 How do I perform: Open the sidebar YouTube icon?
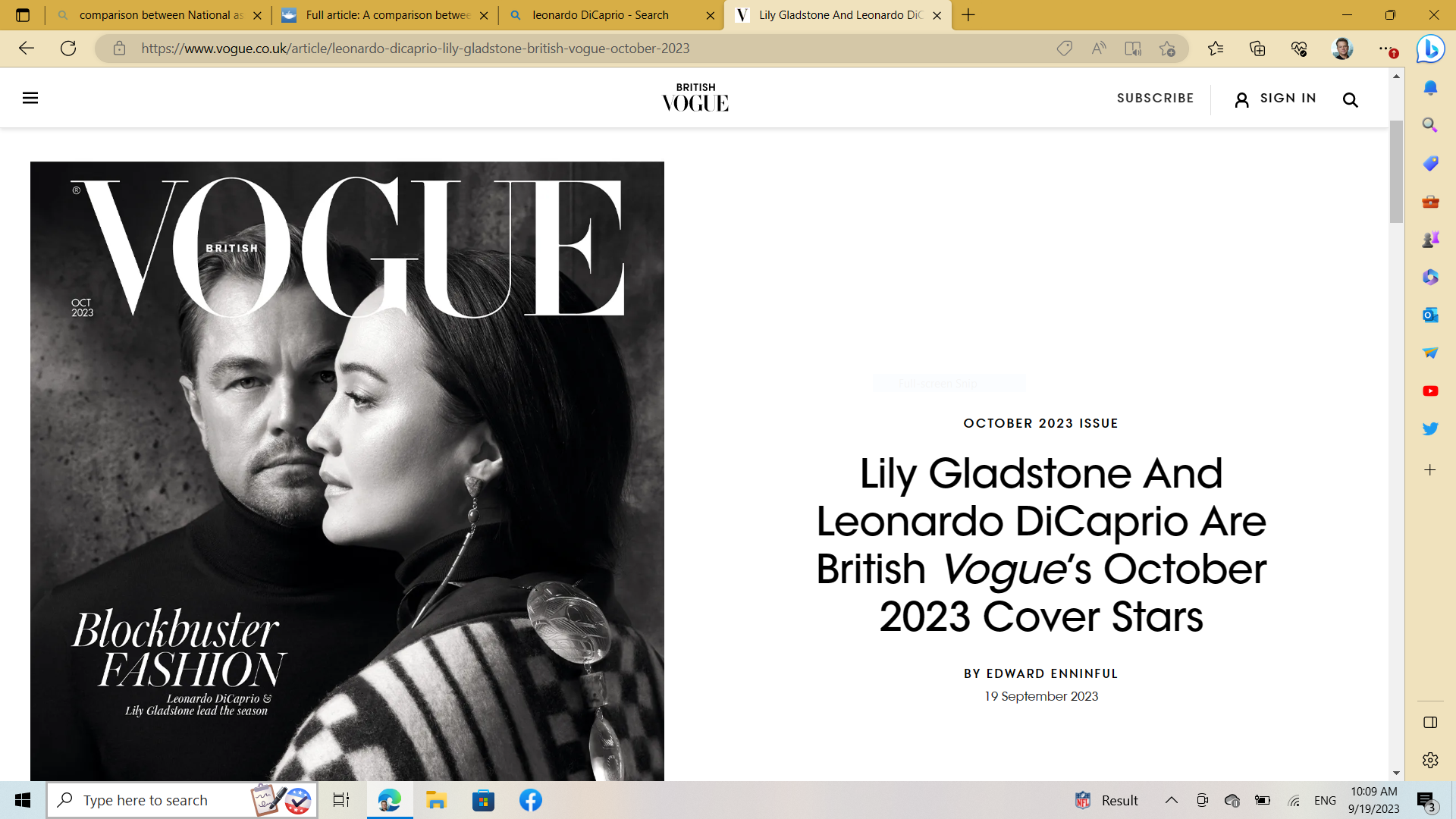coord(1430,391)
